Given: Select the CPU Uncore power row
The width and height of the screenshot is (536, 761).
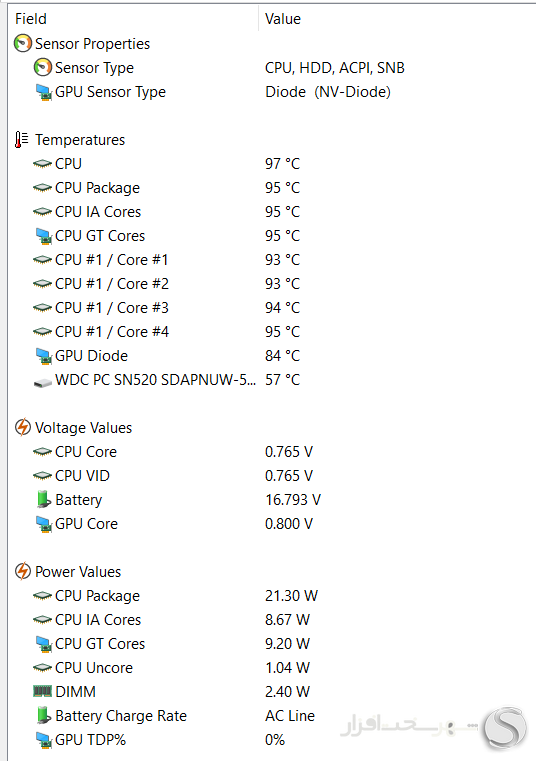Looking at the screenshot, I should (x=272, y=668).
